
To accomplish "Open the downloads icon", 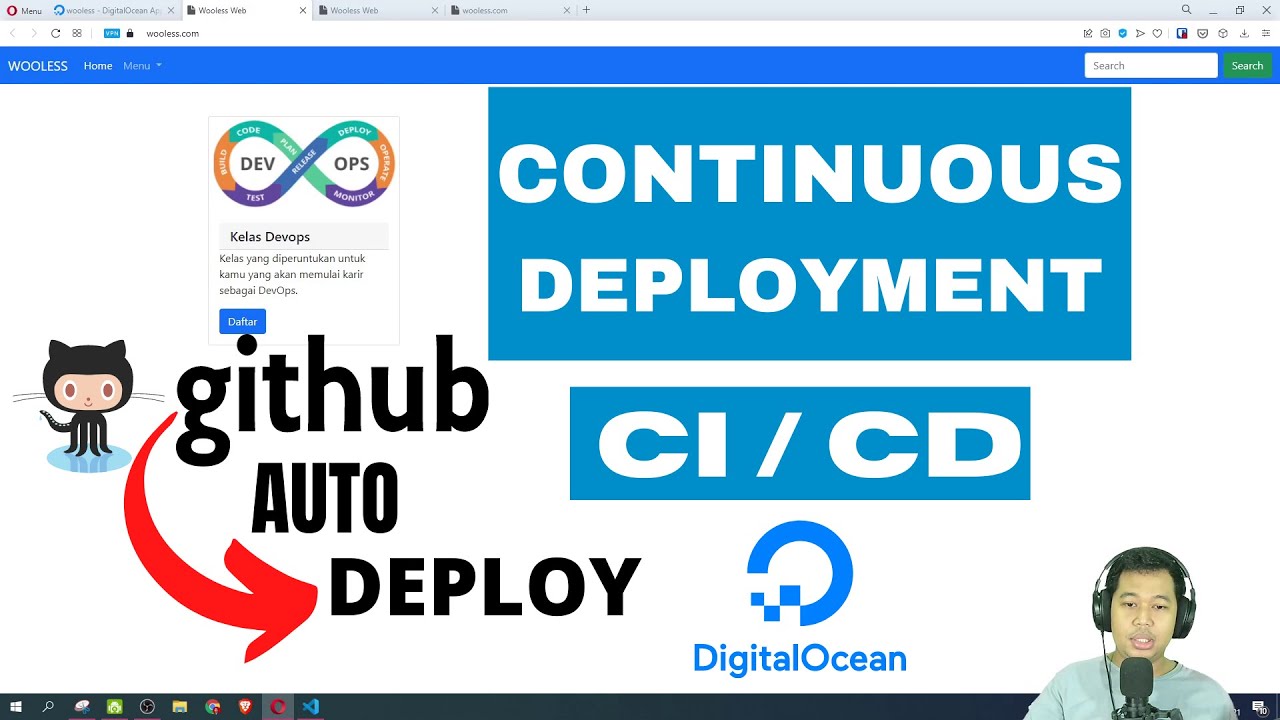I will tap(1243, 33).
